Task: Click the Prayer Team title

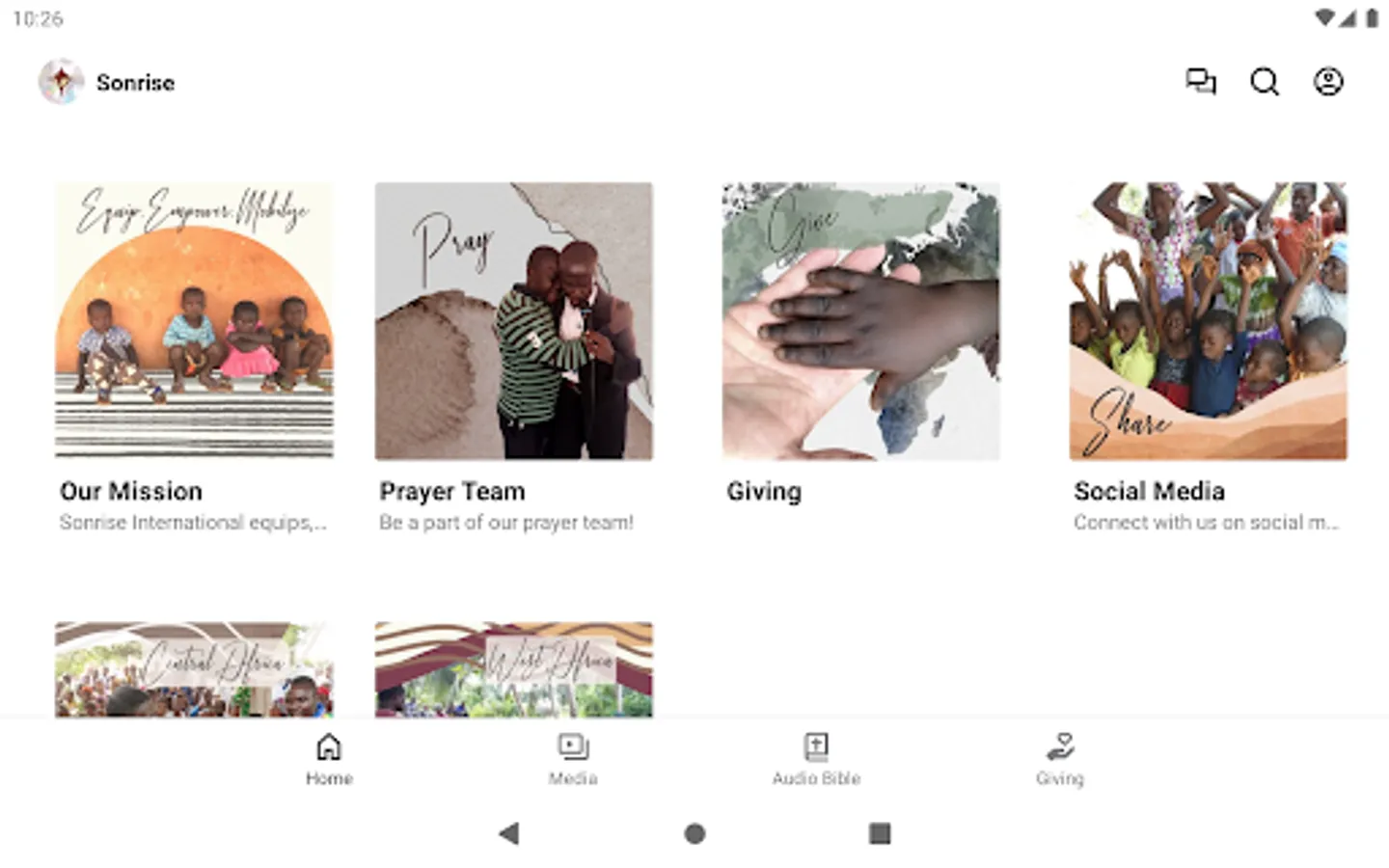Action: [x=452, y=492]
